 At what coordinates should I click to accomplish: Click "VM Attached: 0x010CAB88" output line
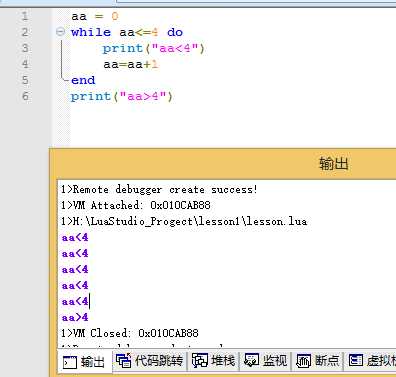135,205
